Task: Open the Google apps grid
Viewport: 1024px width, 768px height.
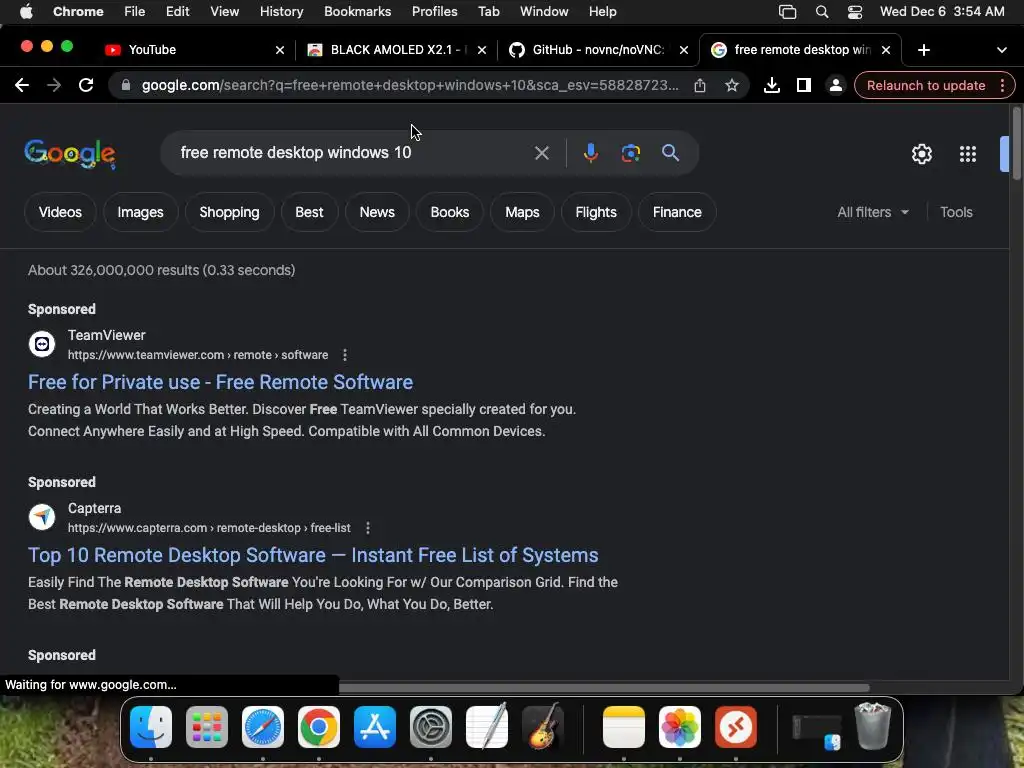Action: coord(967,153)
